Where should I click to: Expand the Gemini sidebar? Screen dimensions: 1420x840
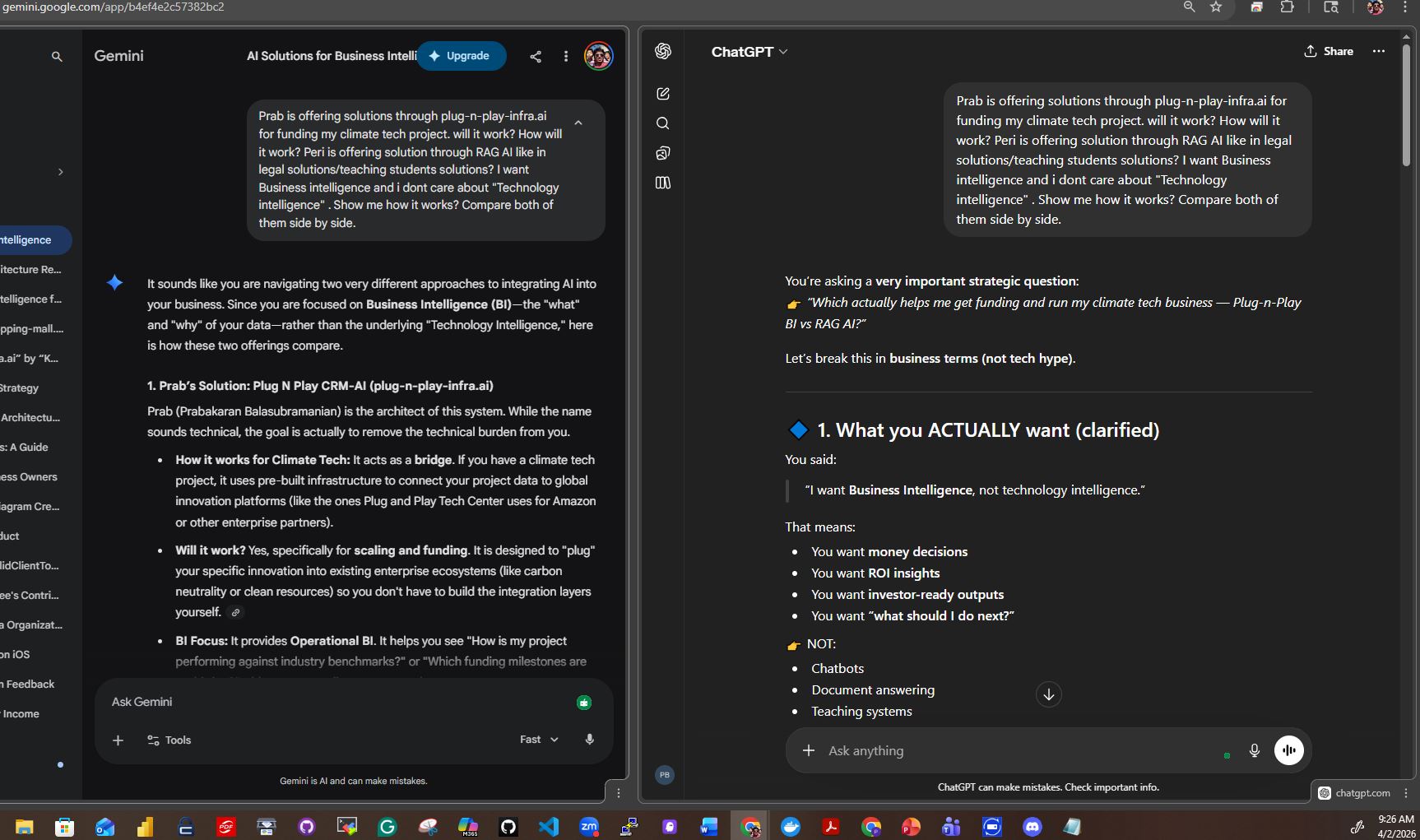coord(60,172)
